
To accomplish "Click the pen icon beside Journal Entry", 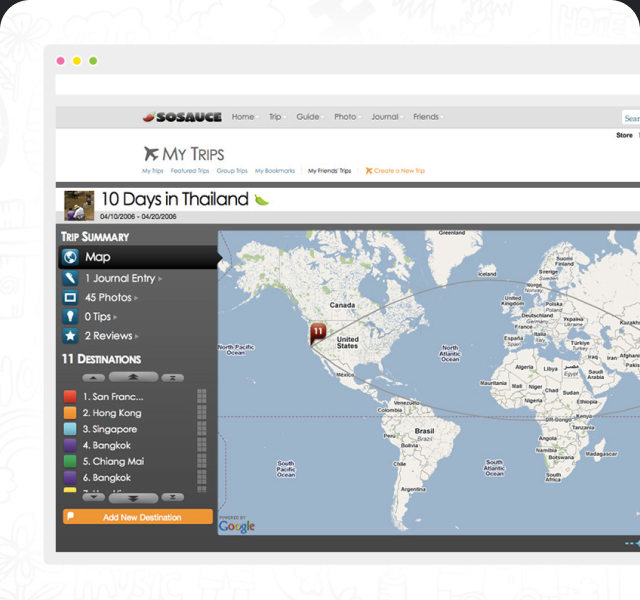I will click(70, 278).
